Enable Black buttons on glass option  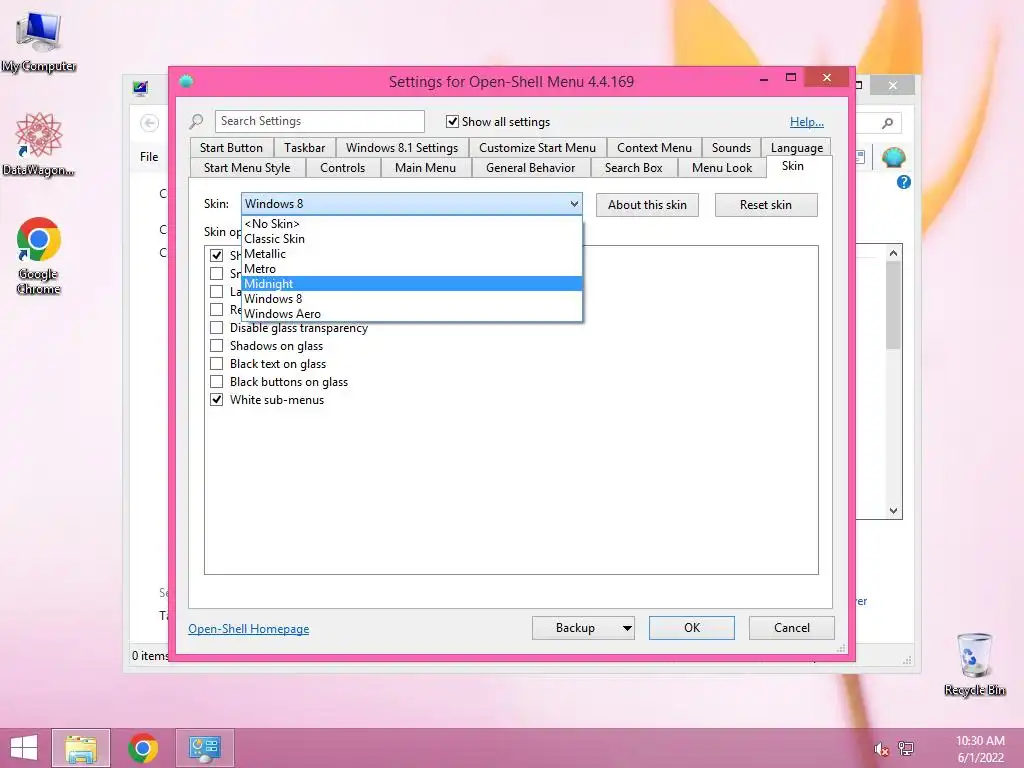click(216, 381)
